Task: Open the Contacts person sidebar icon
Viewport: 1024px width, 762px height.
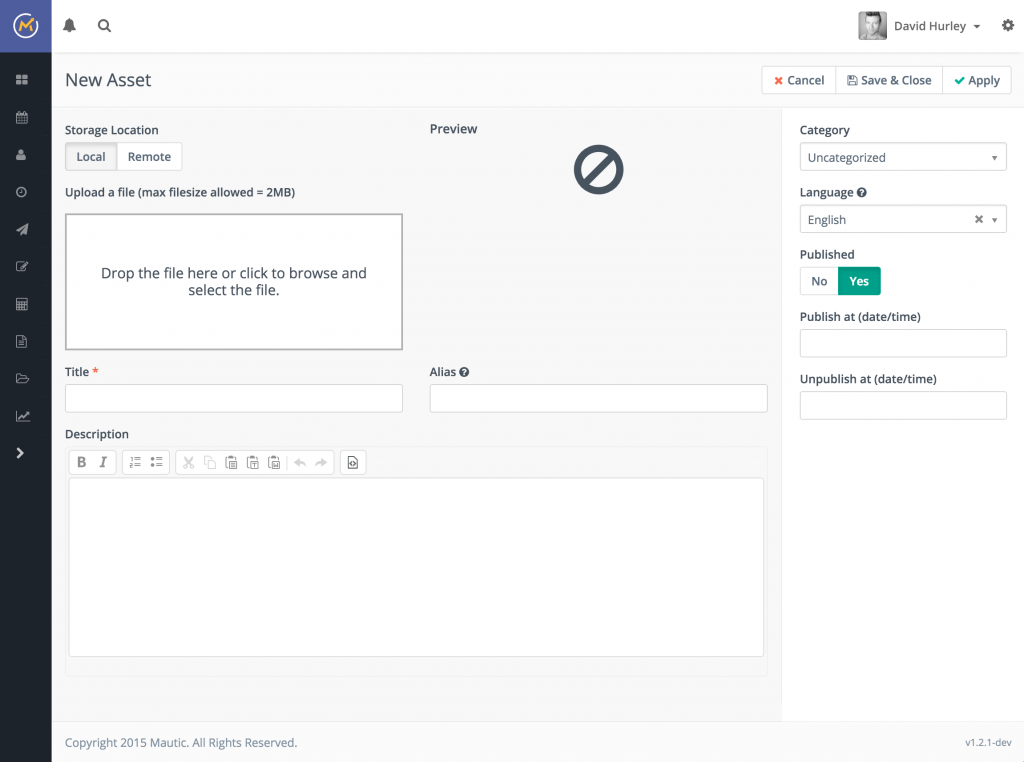Action: coord(21,155)
